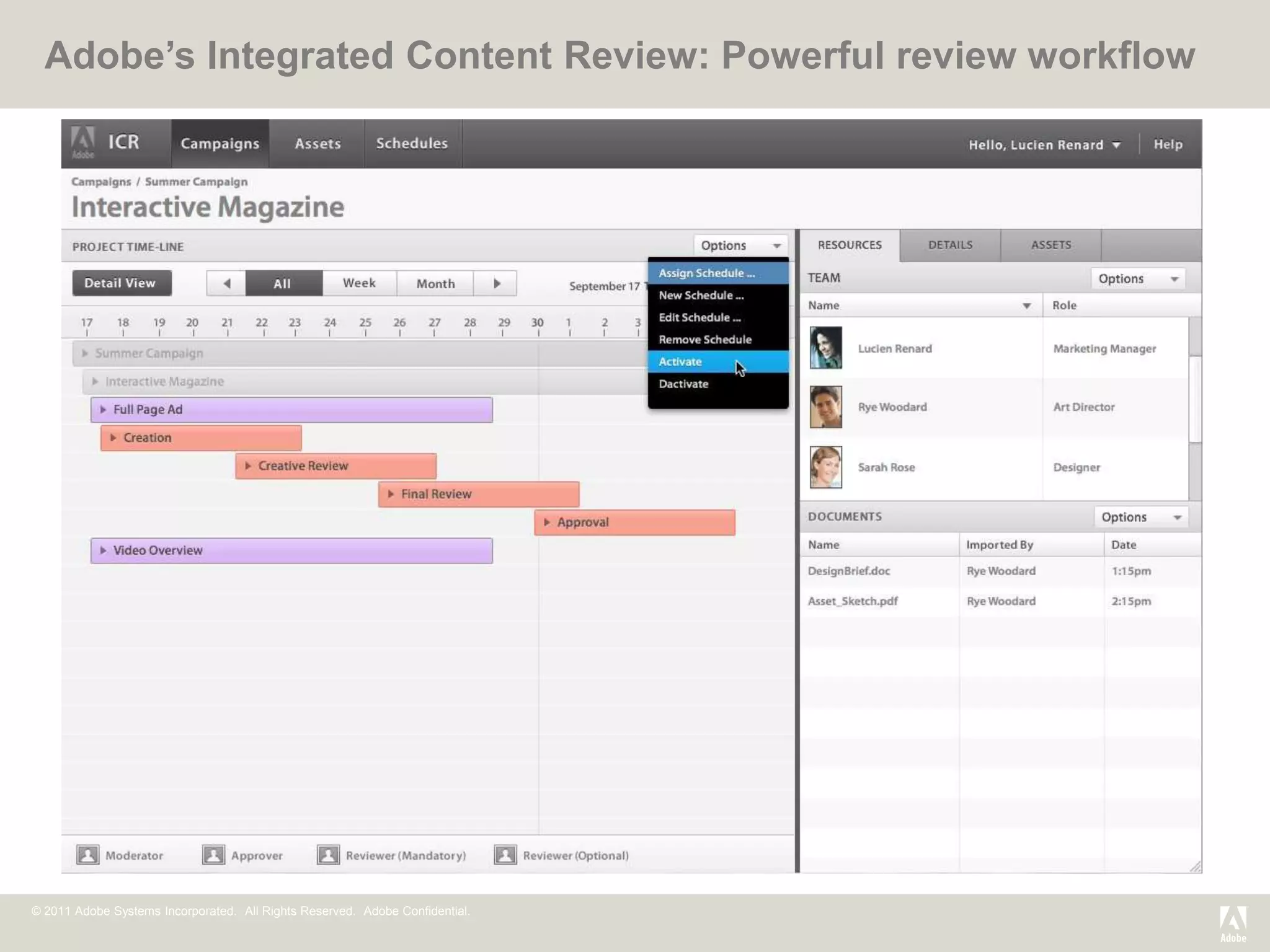
Task: Expand the Creation task bar
Action: click(x=113, y=438)
